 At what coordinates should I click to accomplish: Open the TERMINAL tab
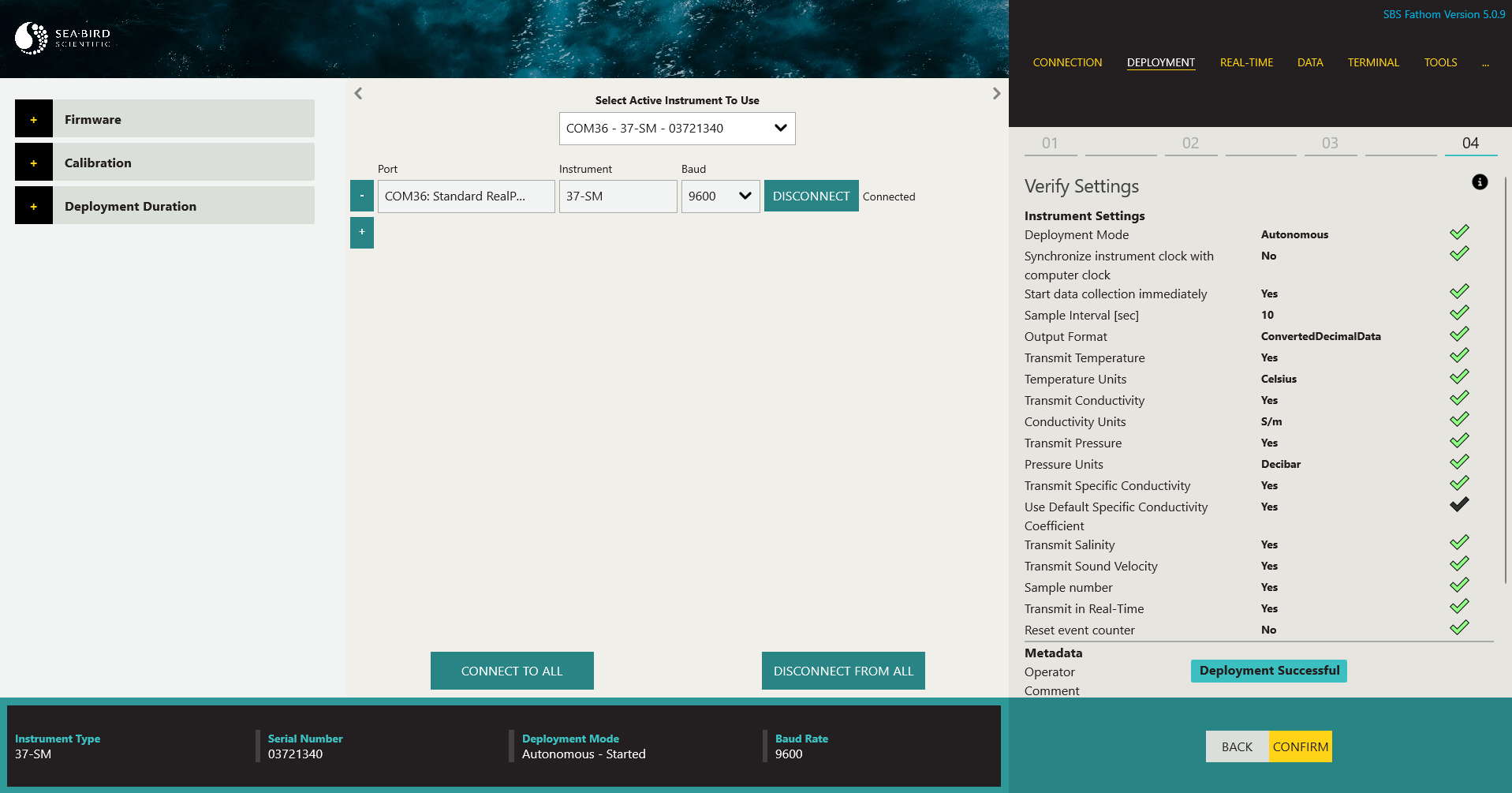point(1373,62)
